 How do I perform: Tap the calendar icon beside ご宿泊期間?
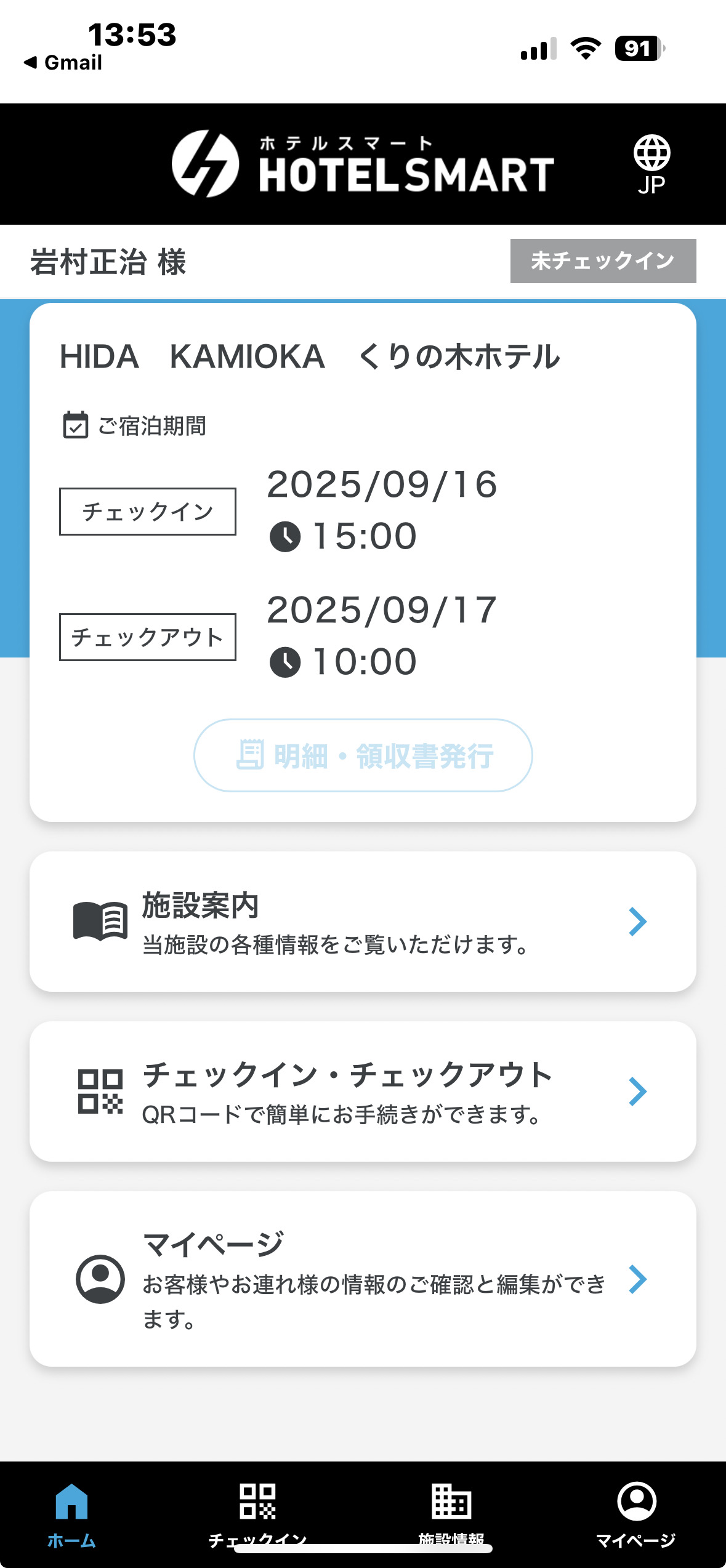point(76,425)
